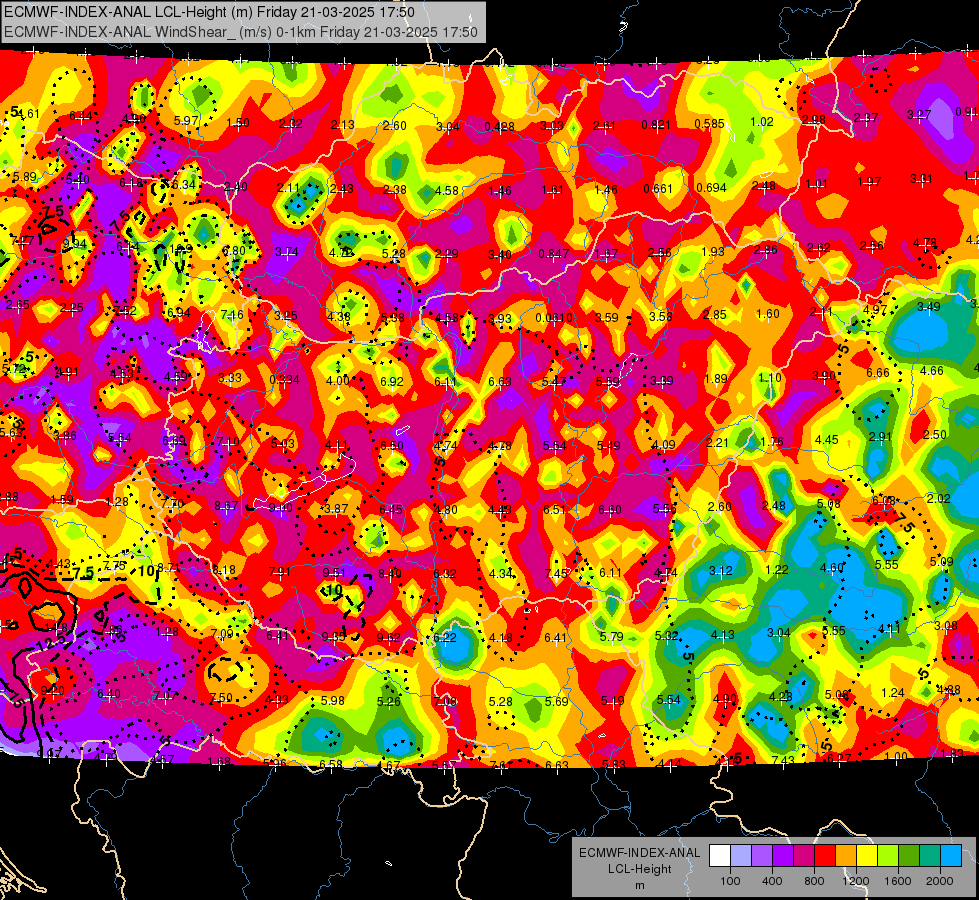This screenshot has width=979, height=900.
Task: Select the light lavender legend swatch
Action: click(741, 856)
